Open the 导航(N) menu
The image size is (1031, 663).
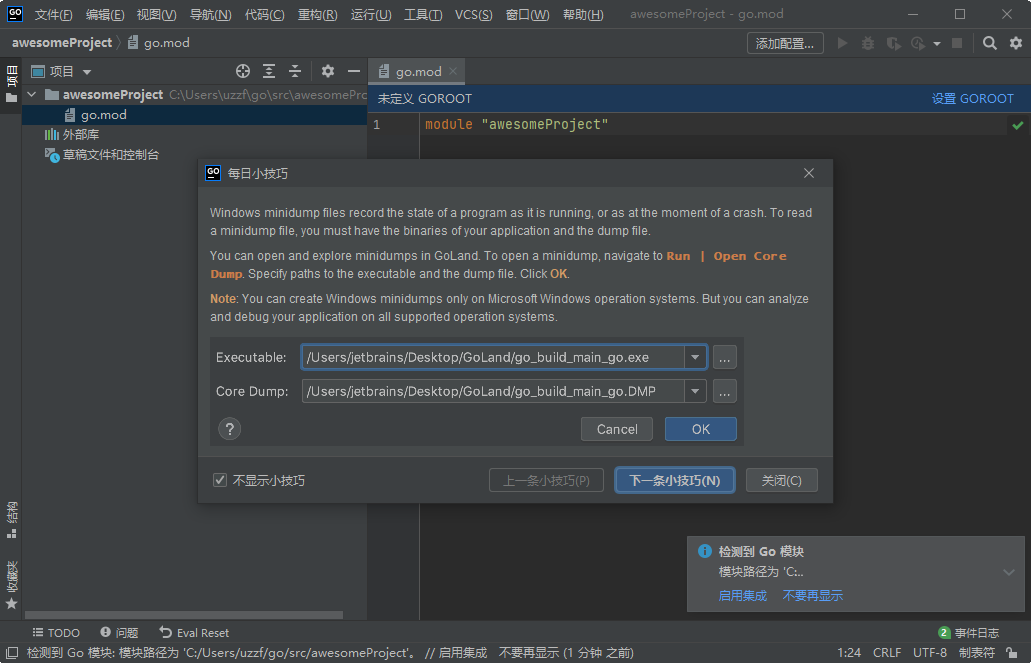[210, 14]
